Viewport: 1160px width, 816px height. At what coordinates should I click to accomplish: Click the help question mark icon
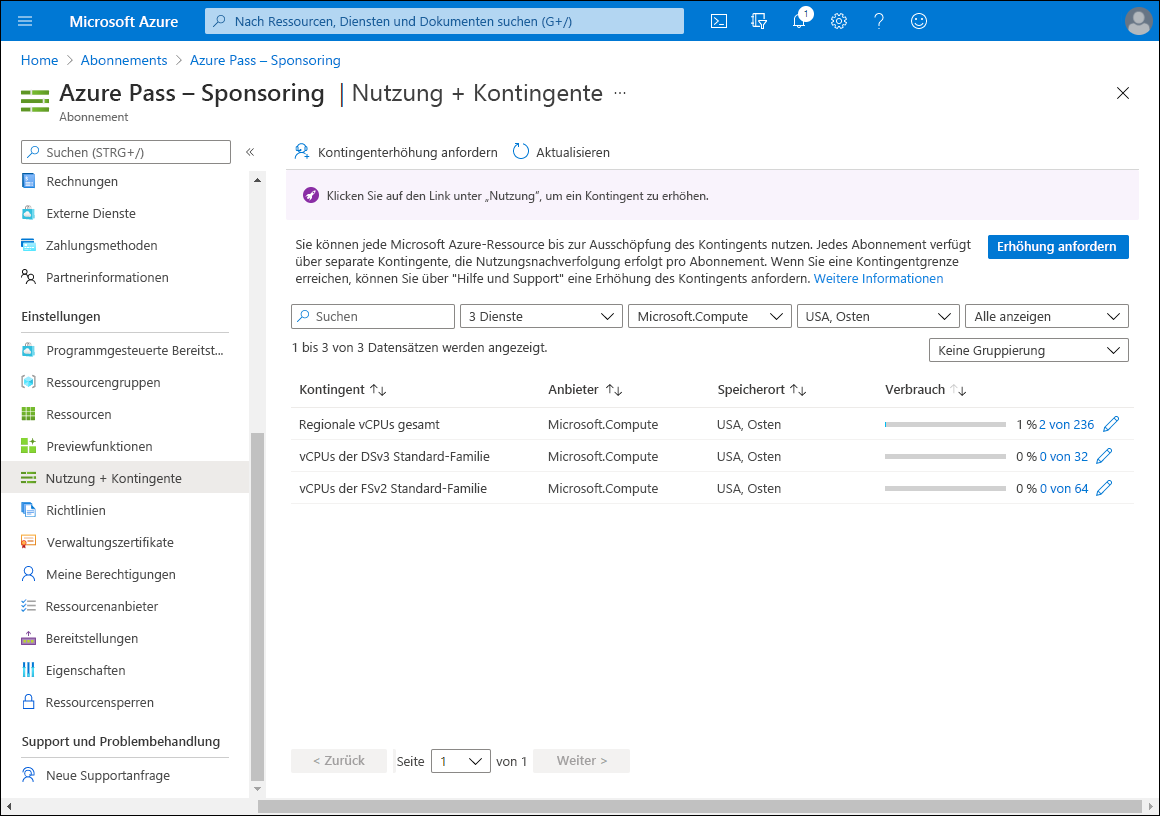[x=879, y=21]
